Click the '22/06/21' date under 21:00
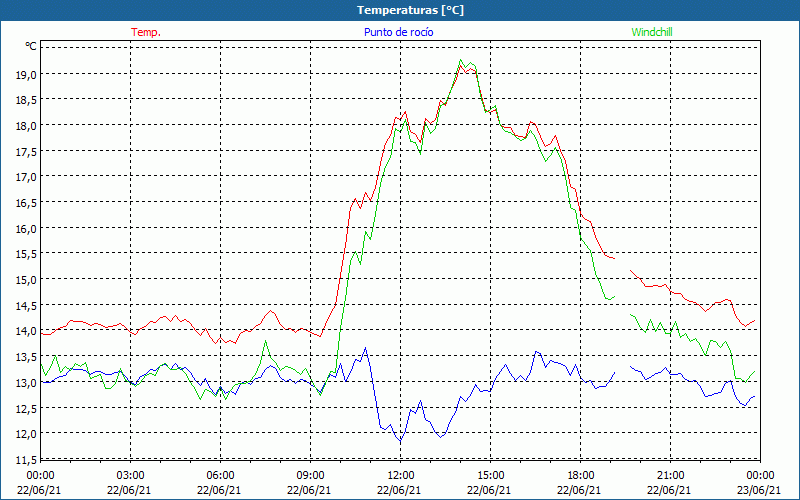This screenshot has width=800, height=500. pos(669,490)
